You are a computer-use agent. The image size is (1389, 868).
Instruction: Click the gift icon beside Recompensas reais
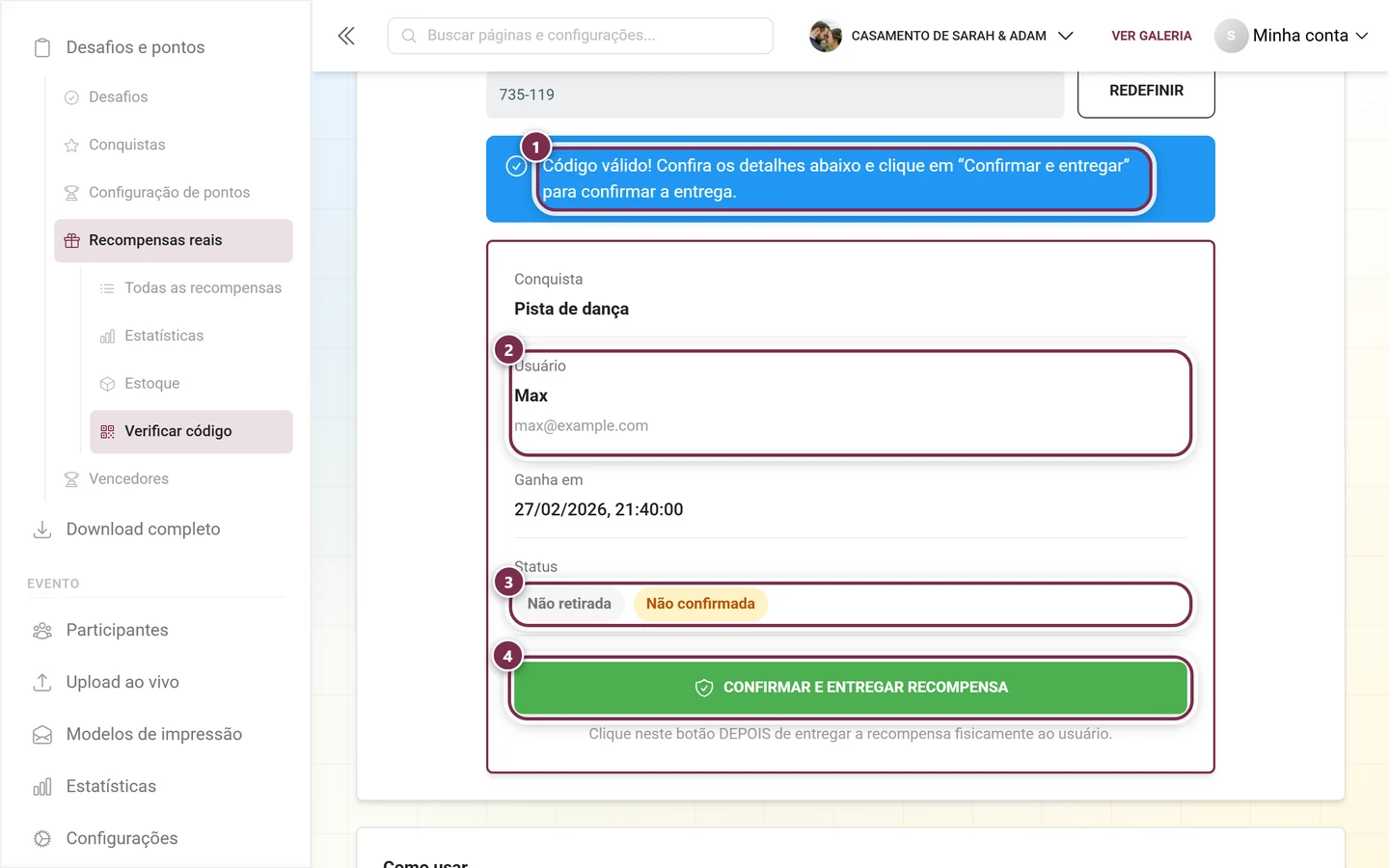(x=71, y=240)
